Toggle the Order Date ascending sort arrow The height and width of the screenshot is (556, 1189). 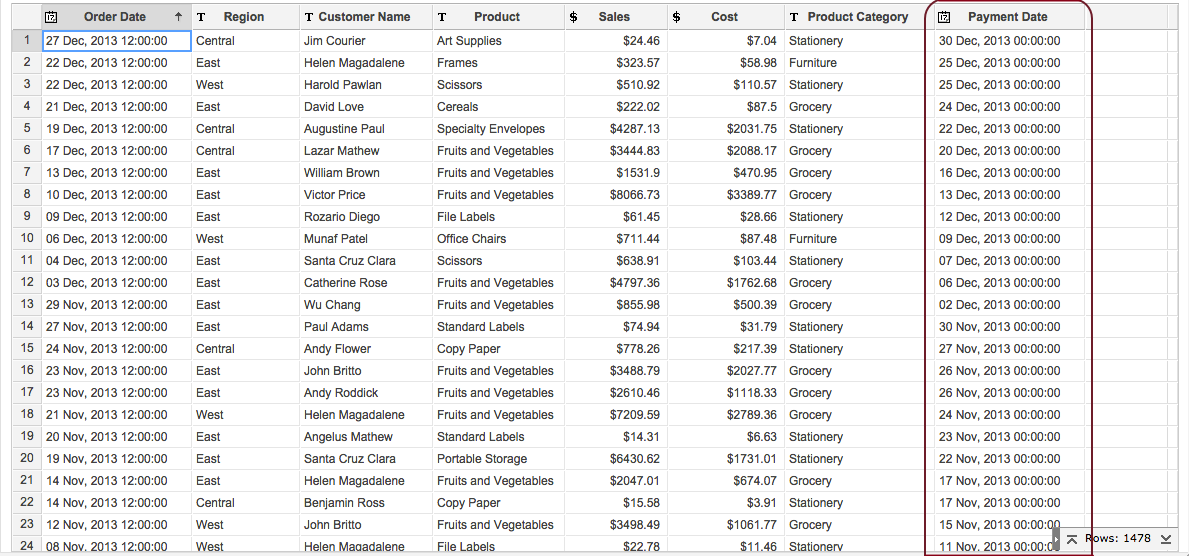click(x=178, y=17)
